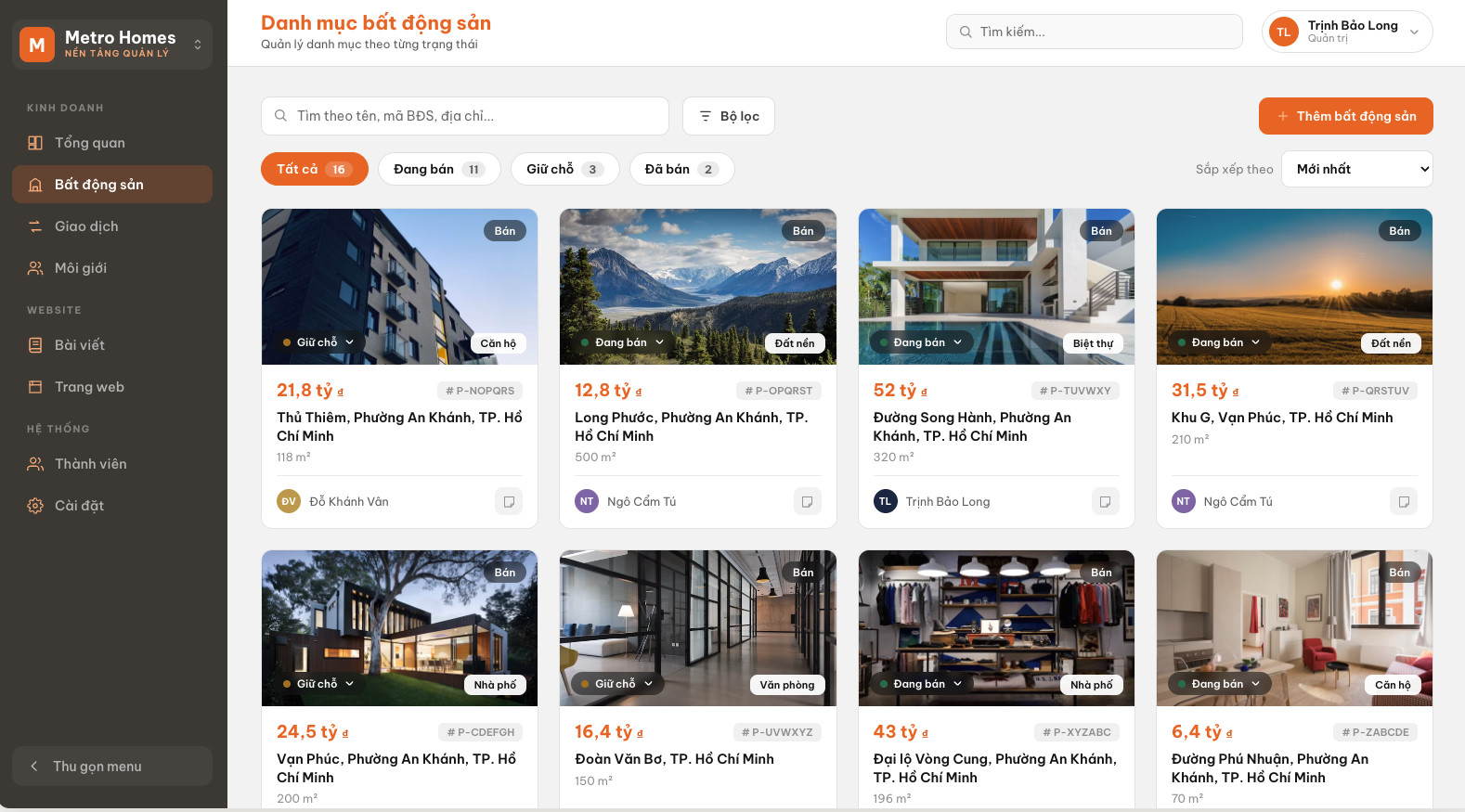Screen dimensions: 1465x812
Task: Change status of P-CDEFGH townhouse listing
Action: (318, 684)
